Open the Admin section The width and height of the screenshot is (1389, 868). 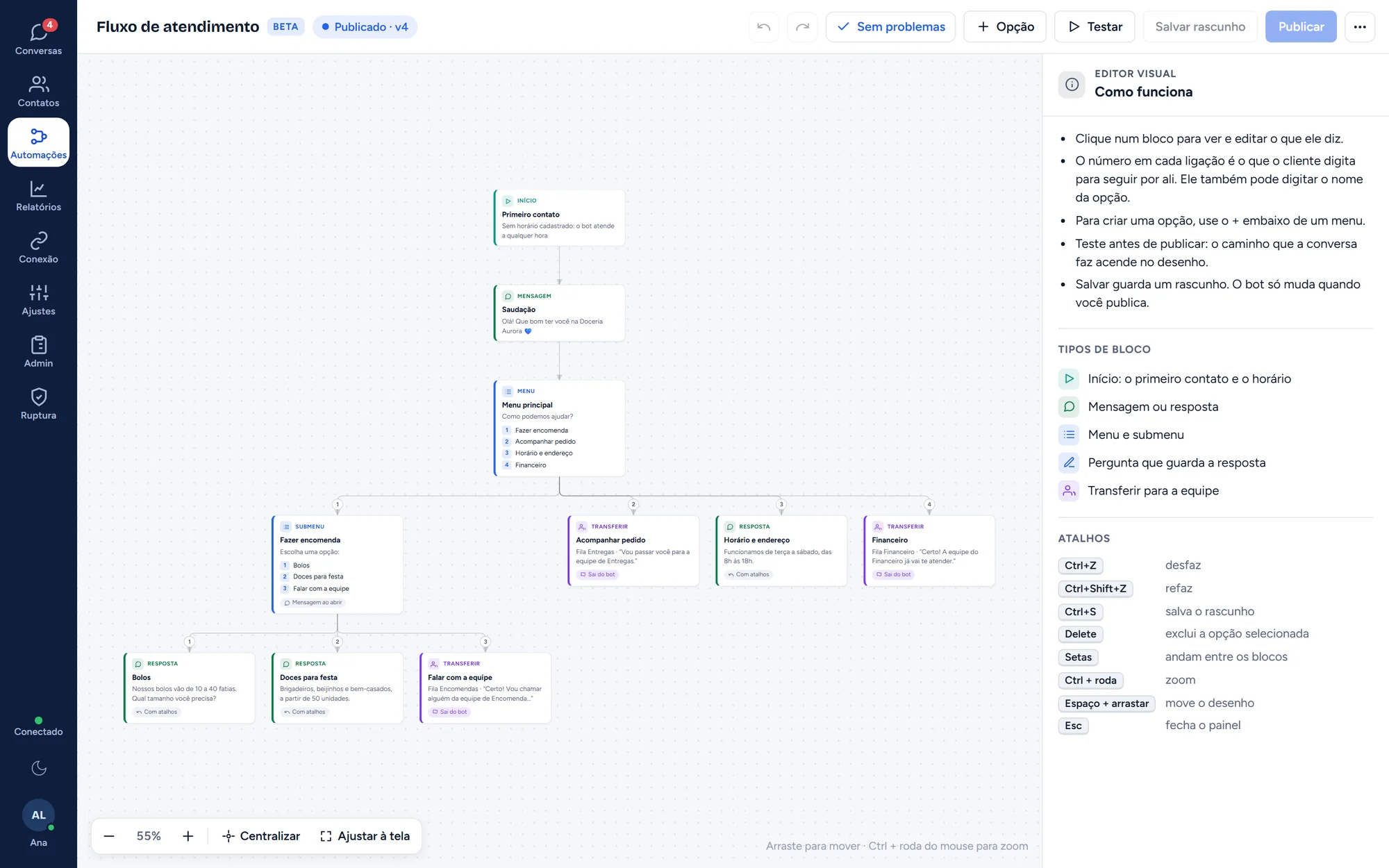tap(38, 351)
